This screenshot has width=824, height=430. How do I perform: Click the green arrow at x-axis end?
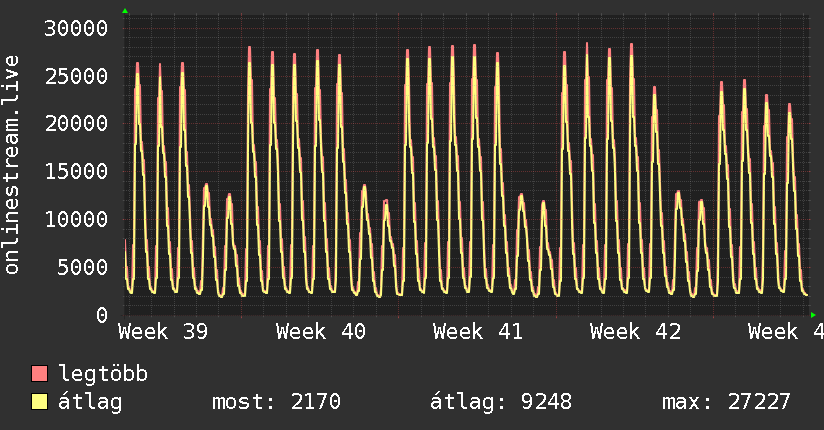(x=813, y=315)
